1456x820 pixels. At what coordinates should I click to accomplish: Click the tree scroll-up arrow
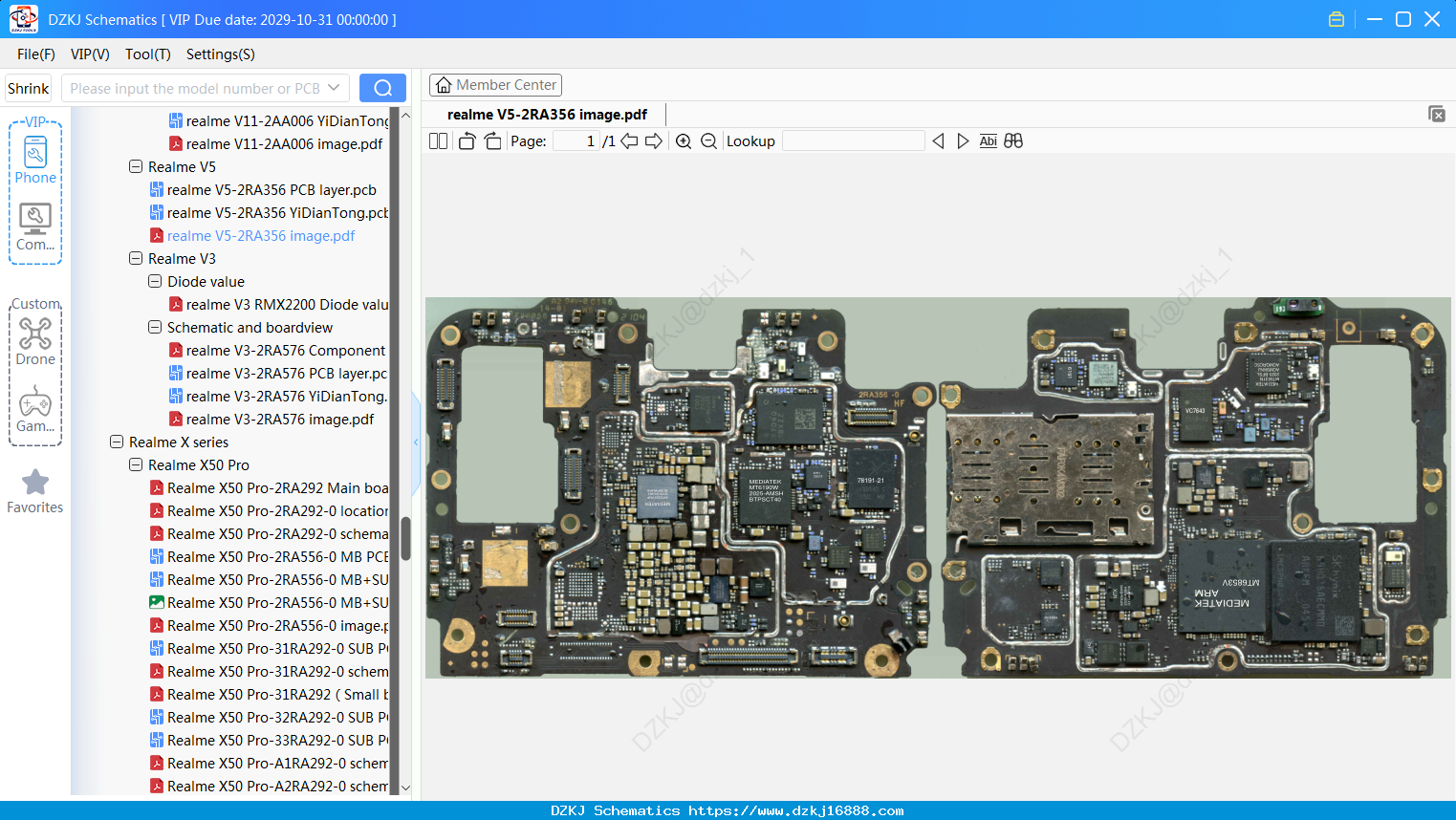[405, 115]
